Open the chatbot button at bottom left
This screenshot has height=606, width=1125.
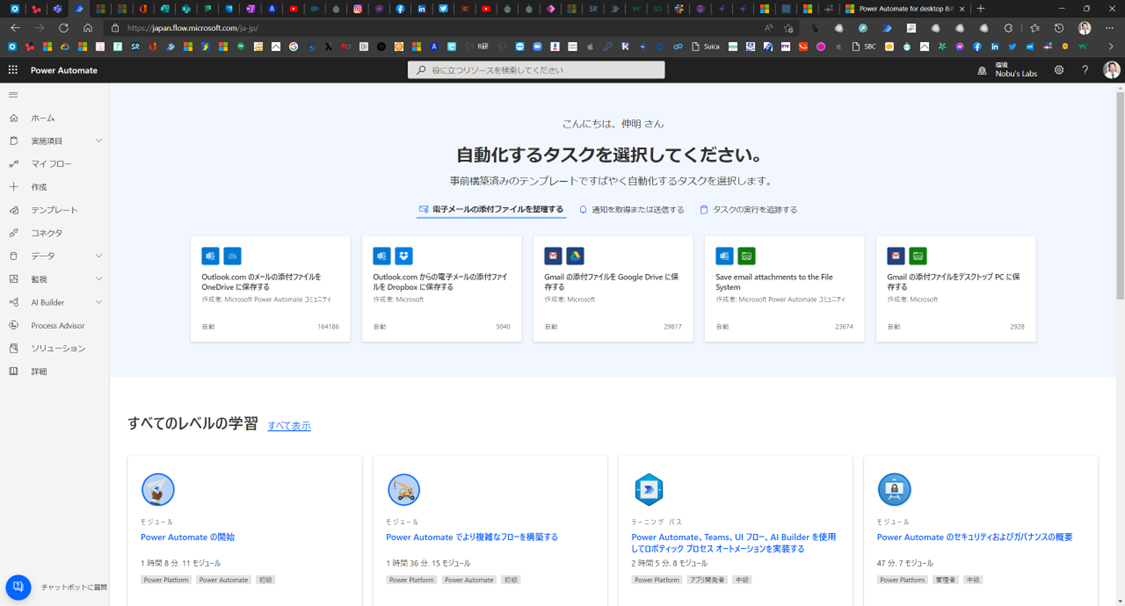tap(19, 587)
